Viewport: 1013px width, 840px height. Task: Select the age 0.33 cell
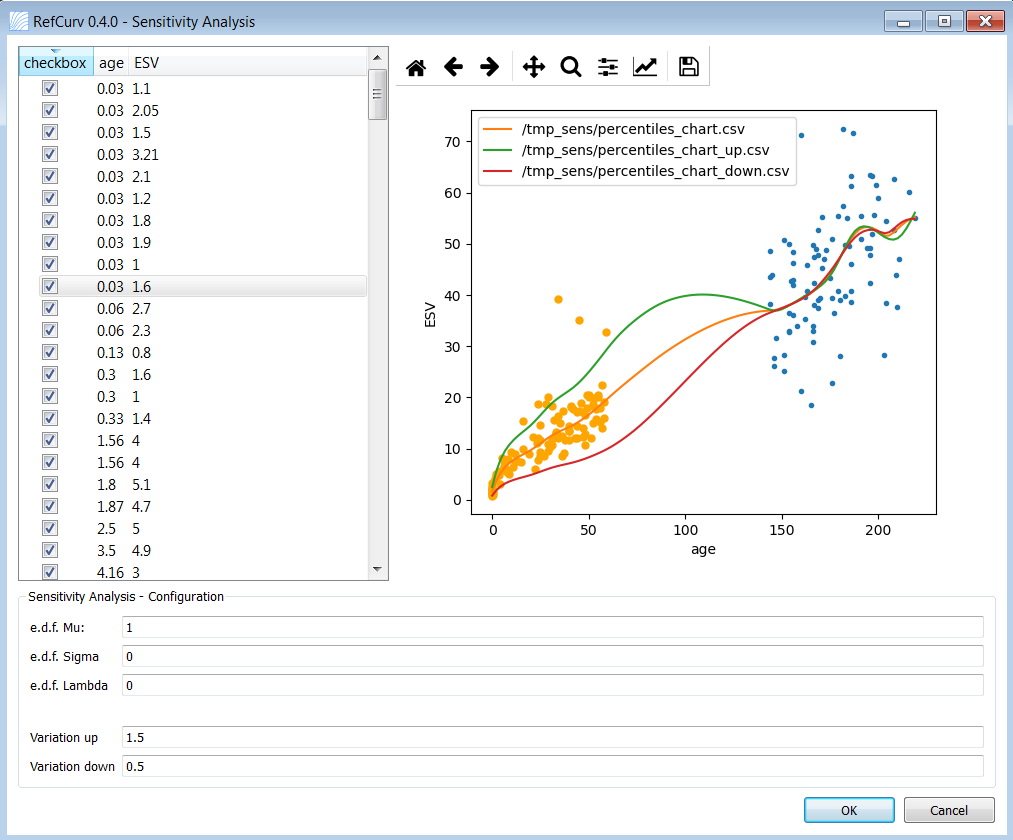click(110, 418)
